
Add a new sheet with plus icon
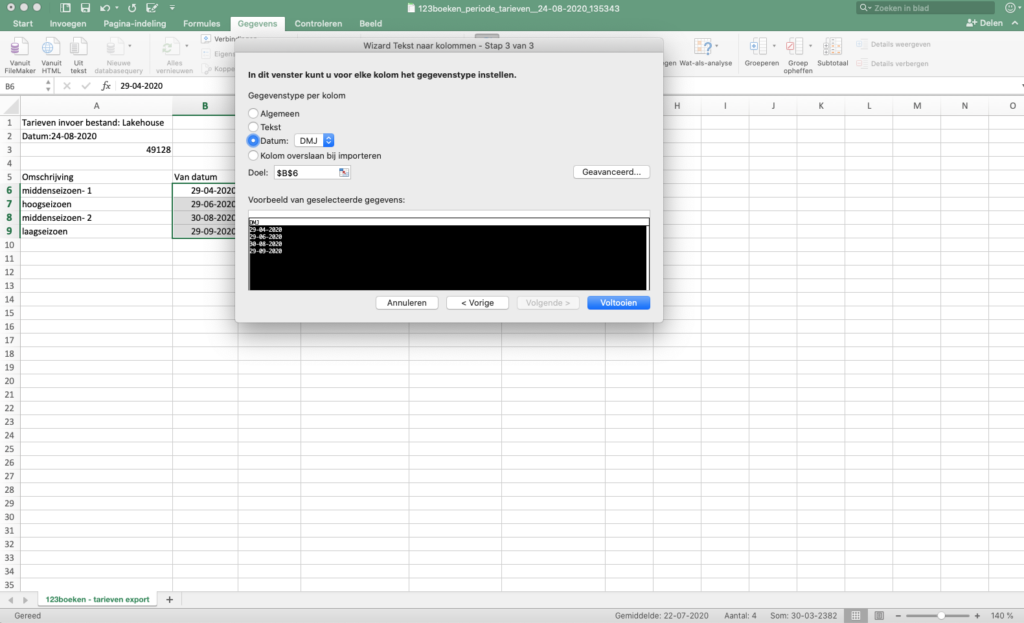click(x=169, y=599)
